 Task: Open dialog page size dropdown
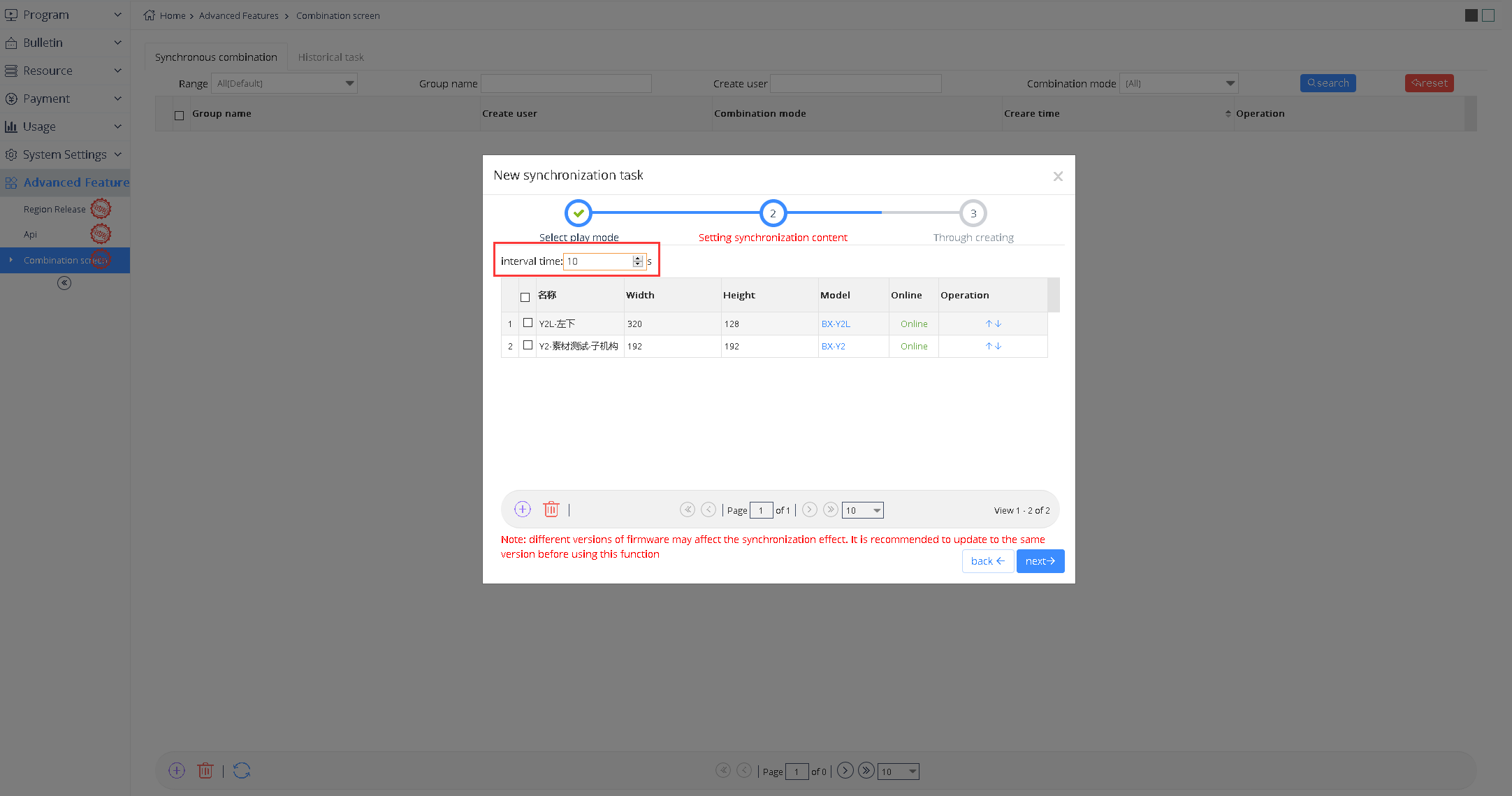tap(863, 510)
